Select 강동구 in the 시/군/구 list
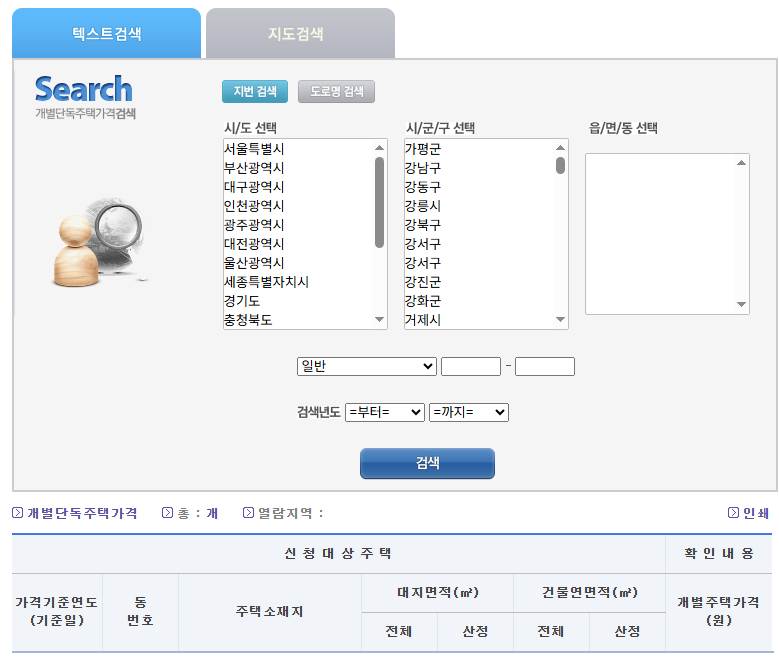 pyautogui.click(x=479, y=187)
